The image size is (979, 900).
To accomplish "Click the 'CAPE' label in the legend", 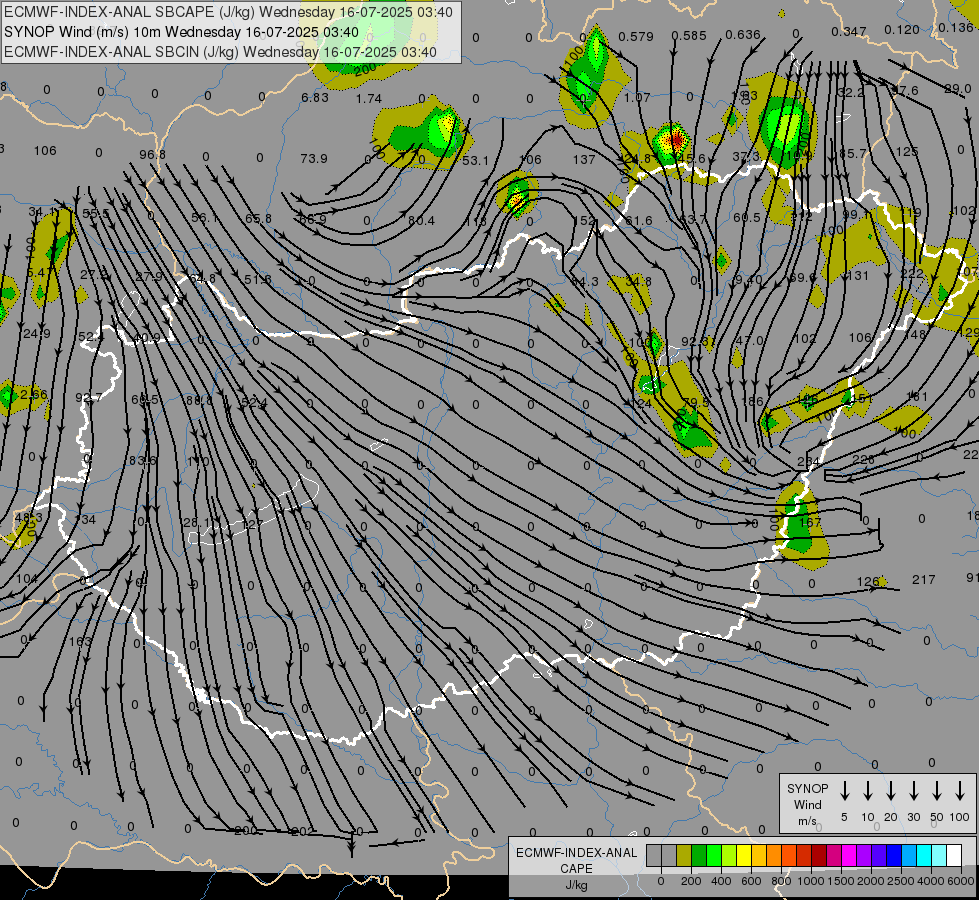I will click(576, 869).
